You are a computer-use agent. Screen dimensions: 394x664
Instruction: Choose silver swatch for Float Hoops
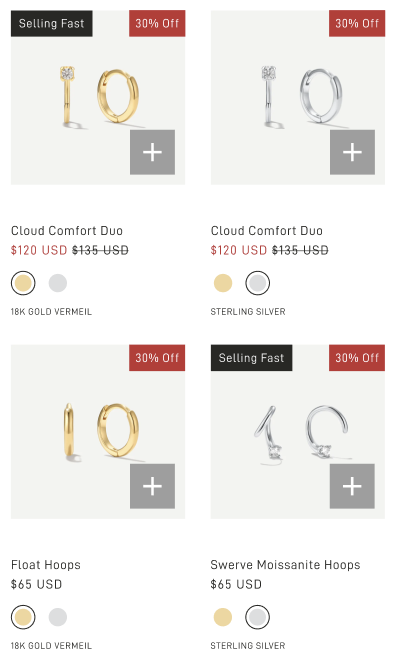coord(58,617)
